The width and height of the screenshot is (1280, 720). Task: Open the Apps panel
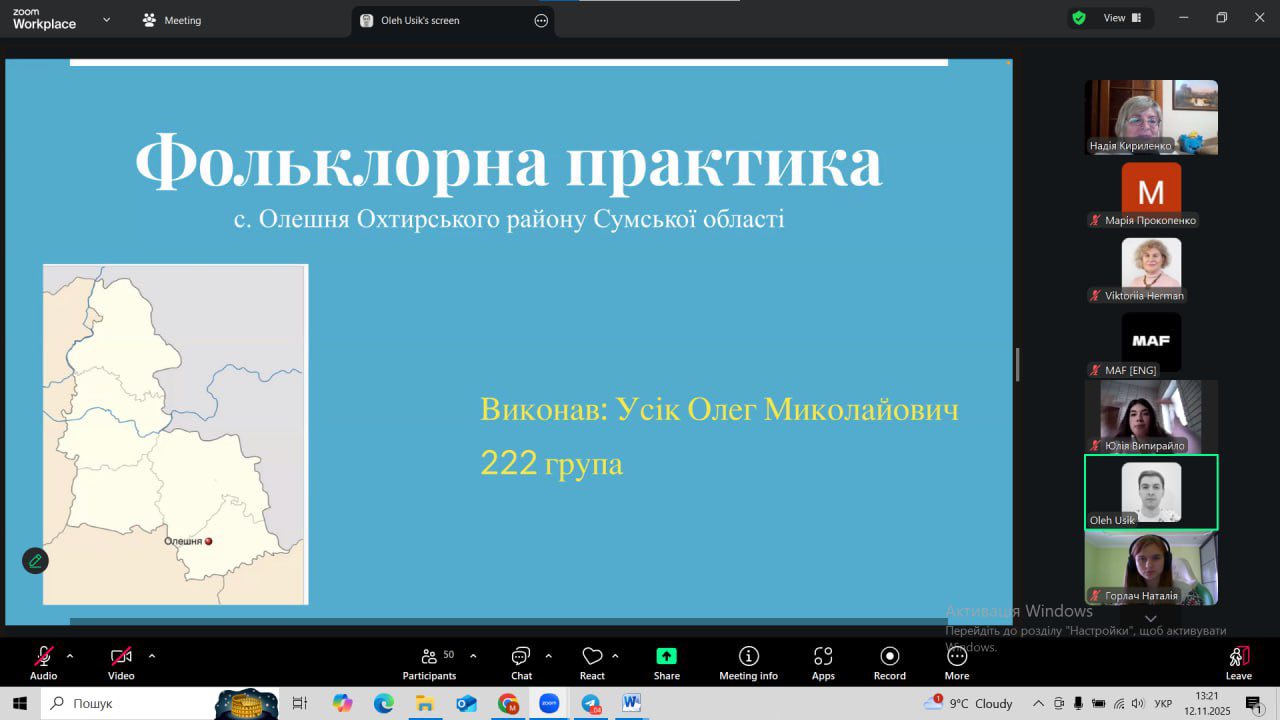(x=823, y=662)
